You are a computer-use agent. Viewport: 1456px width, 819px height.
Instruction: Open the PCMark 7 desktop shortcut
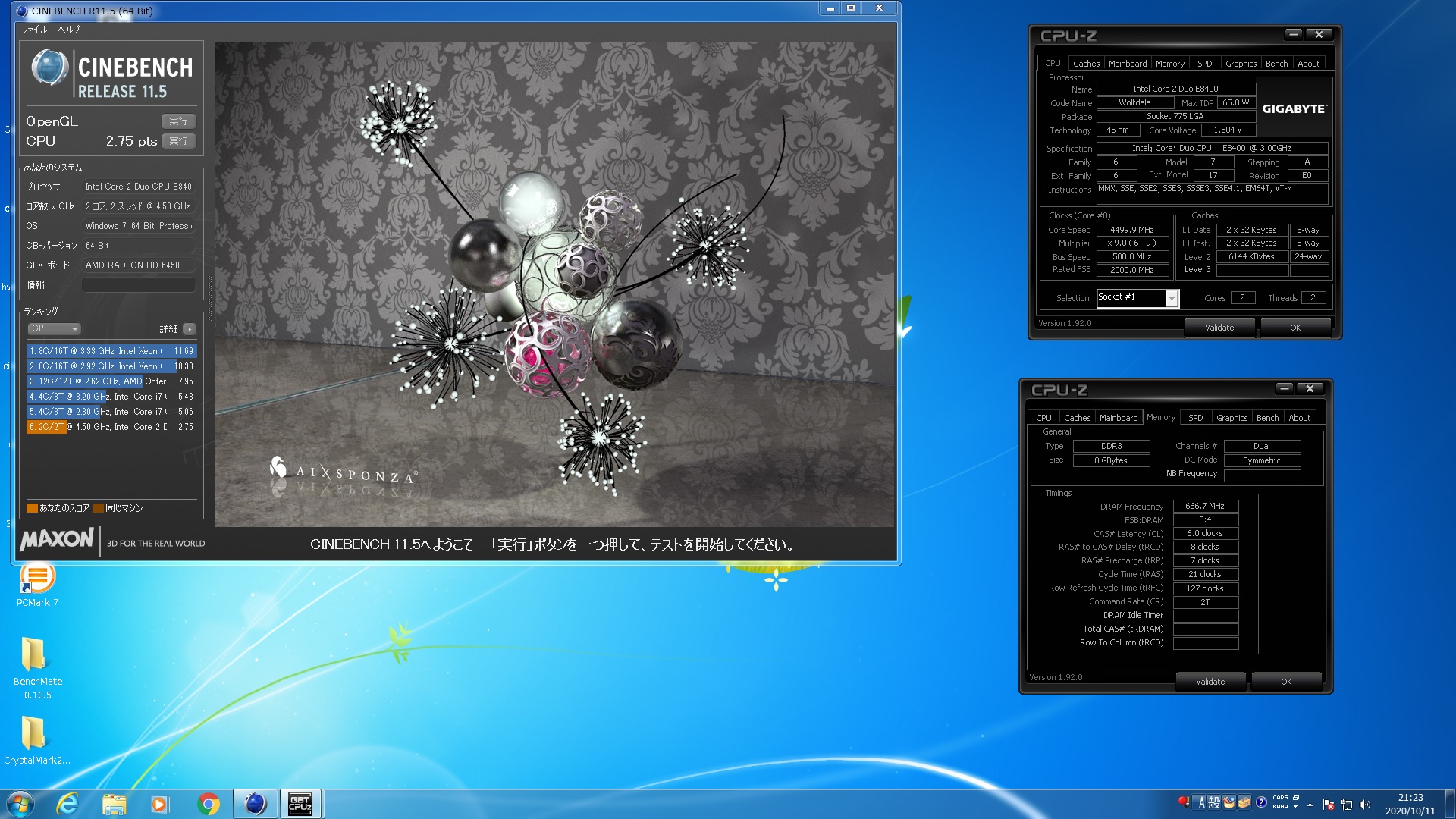37,585
